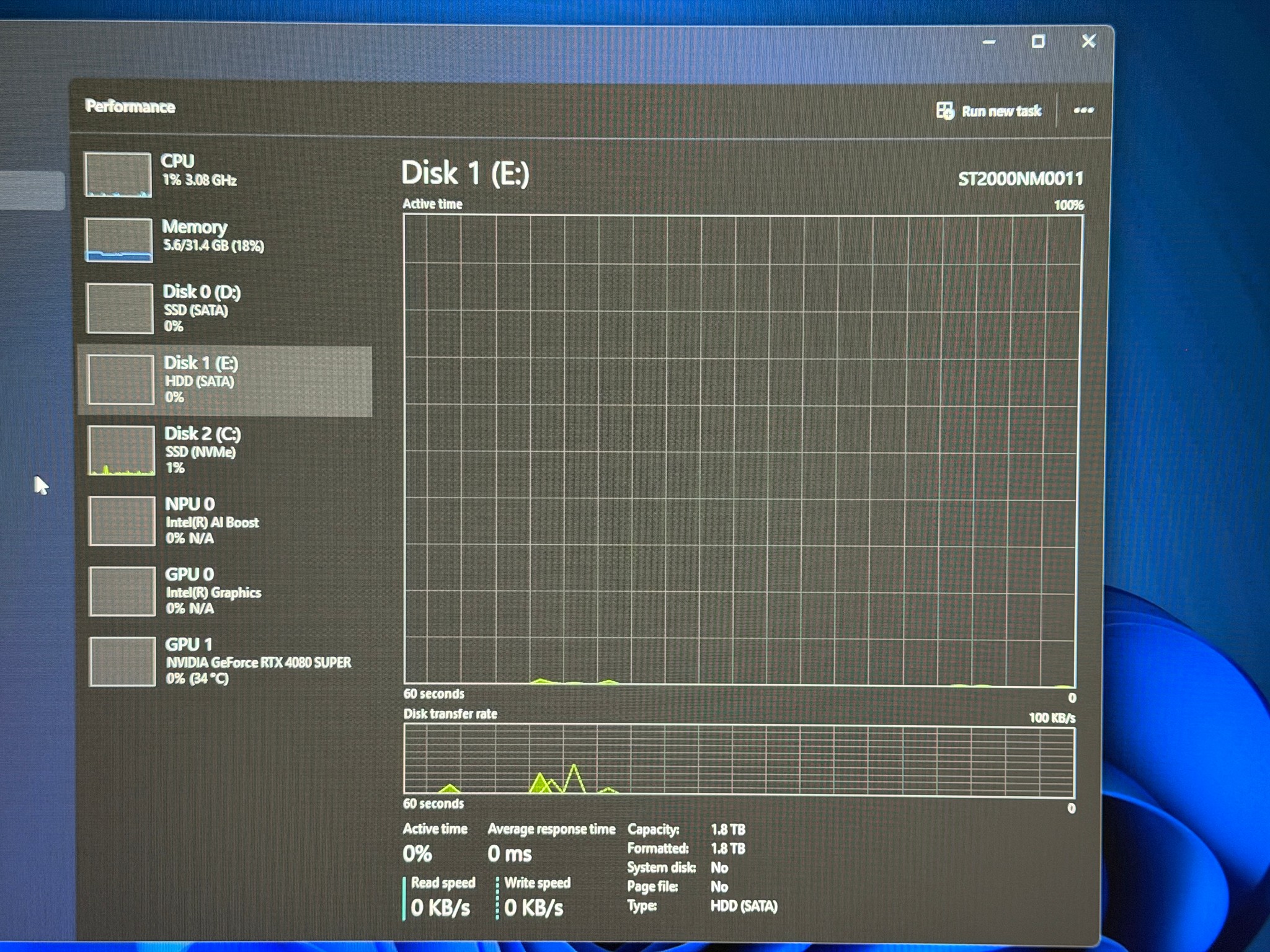Screen dimensions: 1270x952
Task: Open the three-dot more options menu
Action: [x=1083, y=110]
